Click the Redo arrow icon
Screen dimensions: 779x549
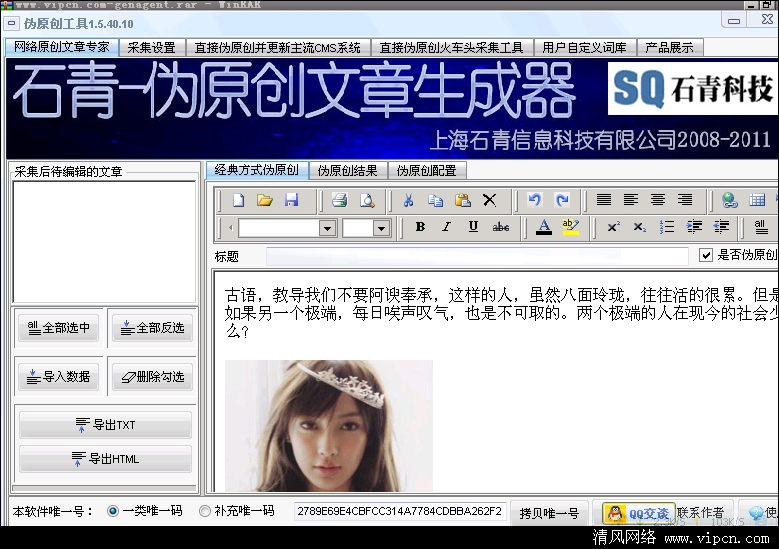562,200
